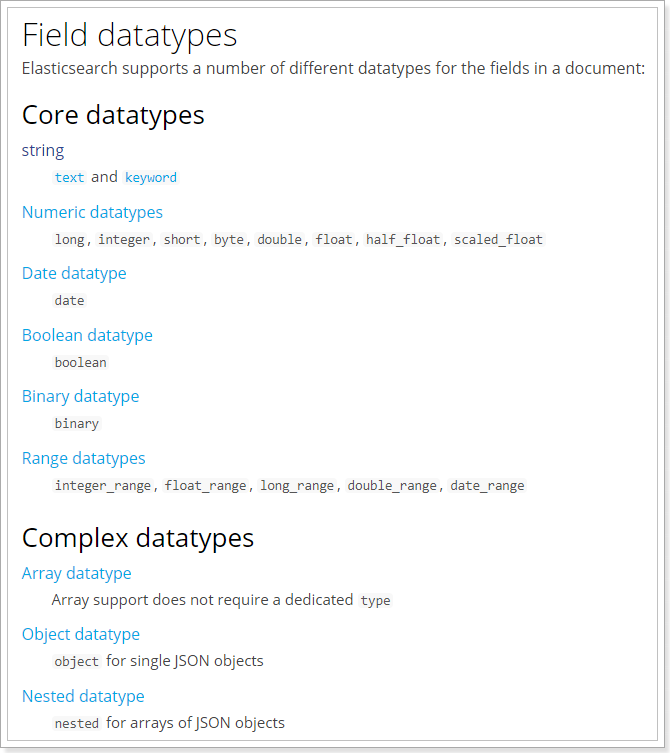670x753 pixels.
Task: Click the half_float code term
Action: tap(403, 239)
